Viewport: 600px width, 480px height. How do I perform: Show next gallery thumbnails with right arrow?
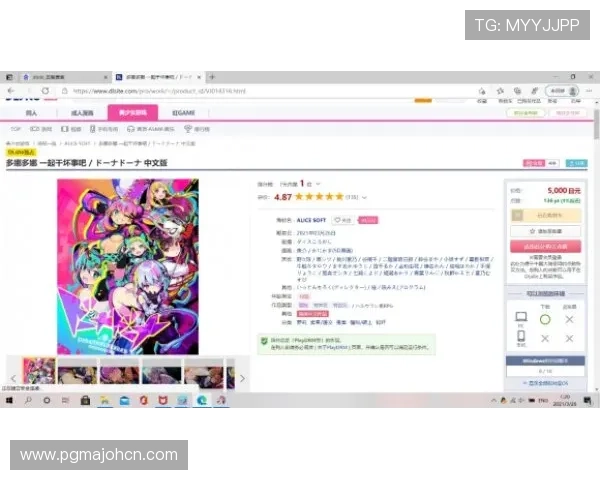click(x=242, y=378)
